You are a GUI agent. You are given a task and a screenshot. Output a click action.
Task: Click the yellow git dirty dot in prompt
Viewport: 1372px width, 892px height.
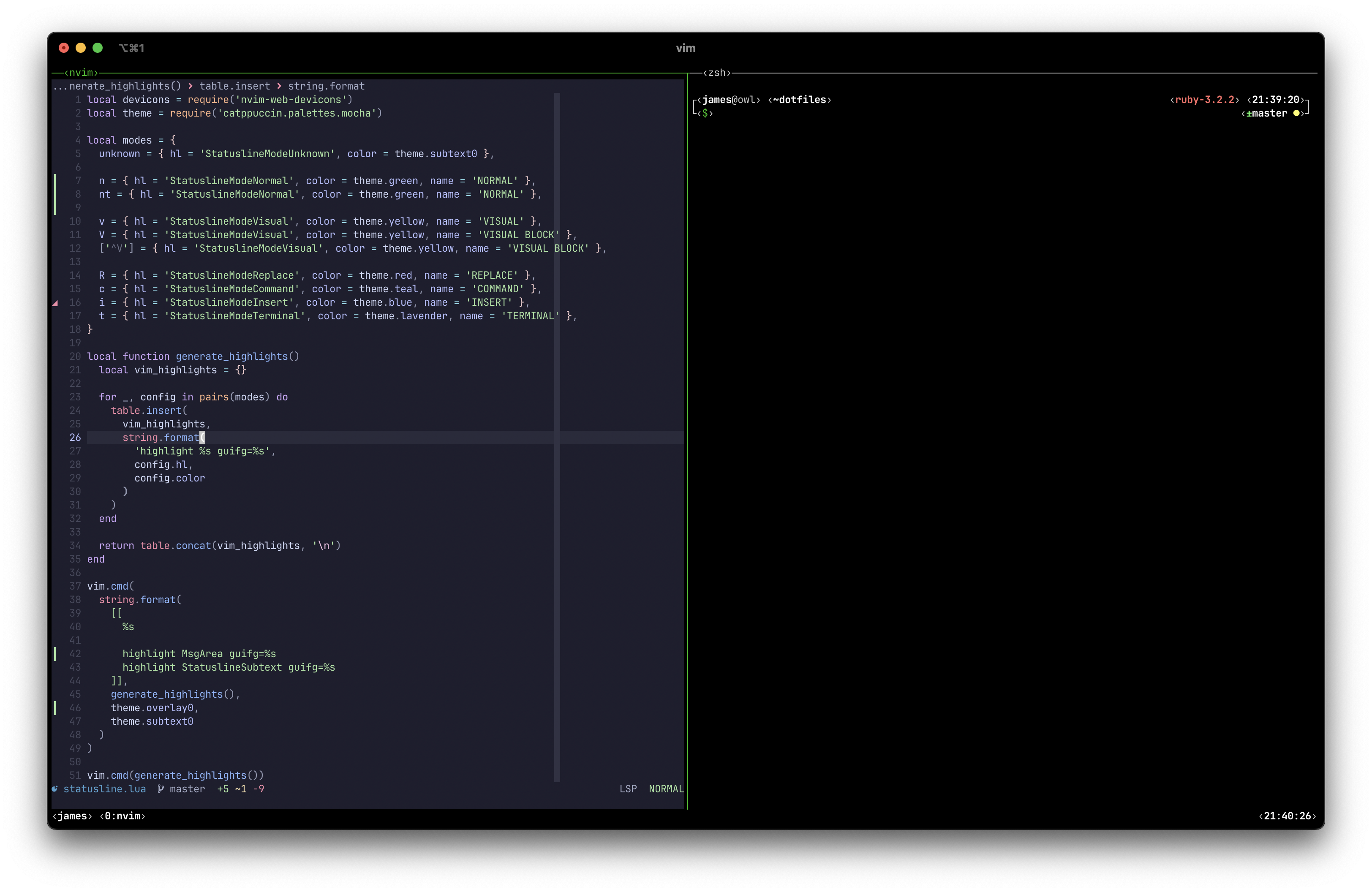tap(1296, 114)
